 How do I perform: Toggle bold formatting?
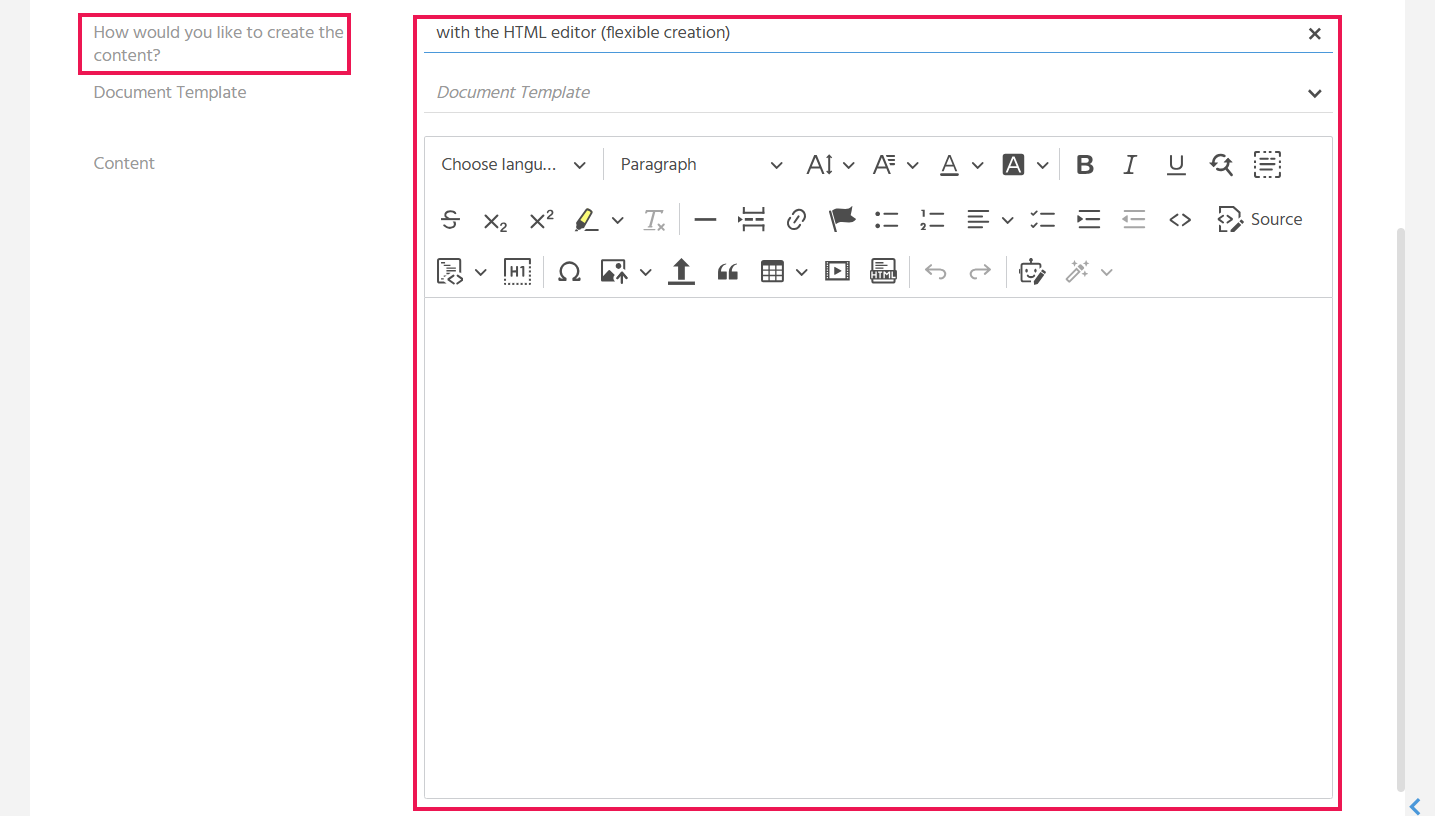click(x=1085, y=165)
